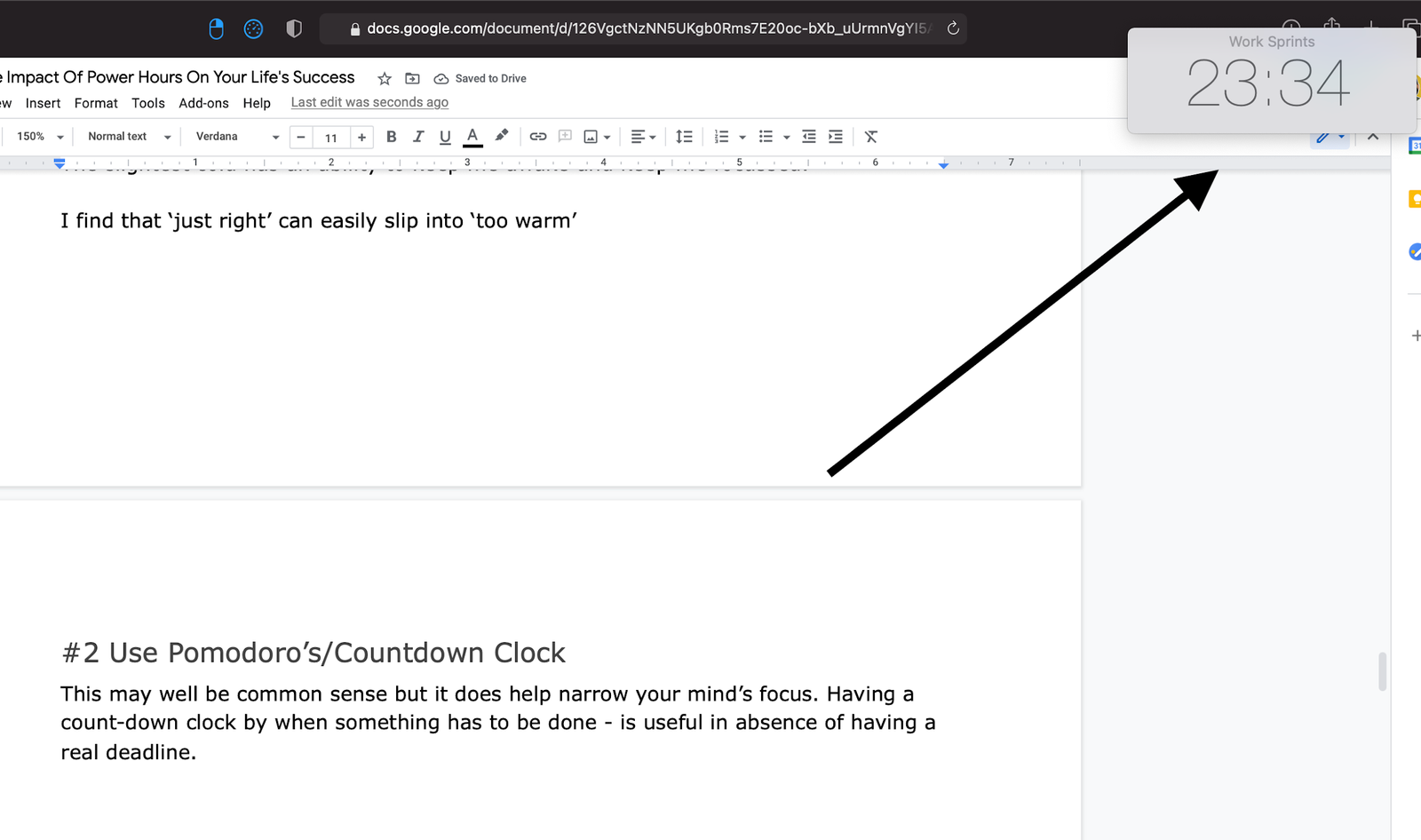Open line spacing options
1421x840 pixels.
[x=684, y=137]
